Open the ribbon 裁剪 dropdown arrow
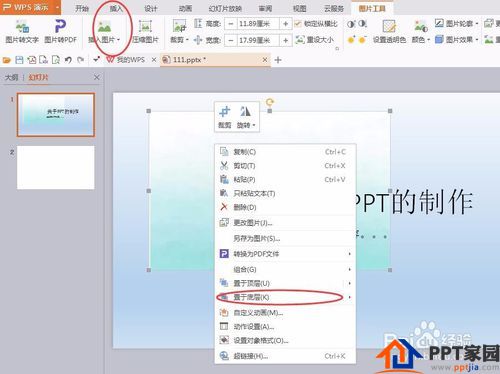The image size is (500, 374). click(x=187, y=40)
